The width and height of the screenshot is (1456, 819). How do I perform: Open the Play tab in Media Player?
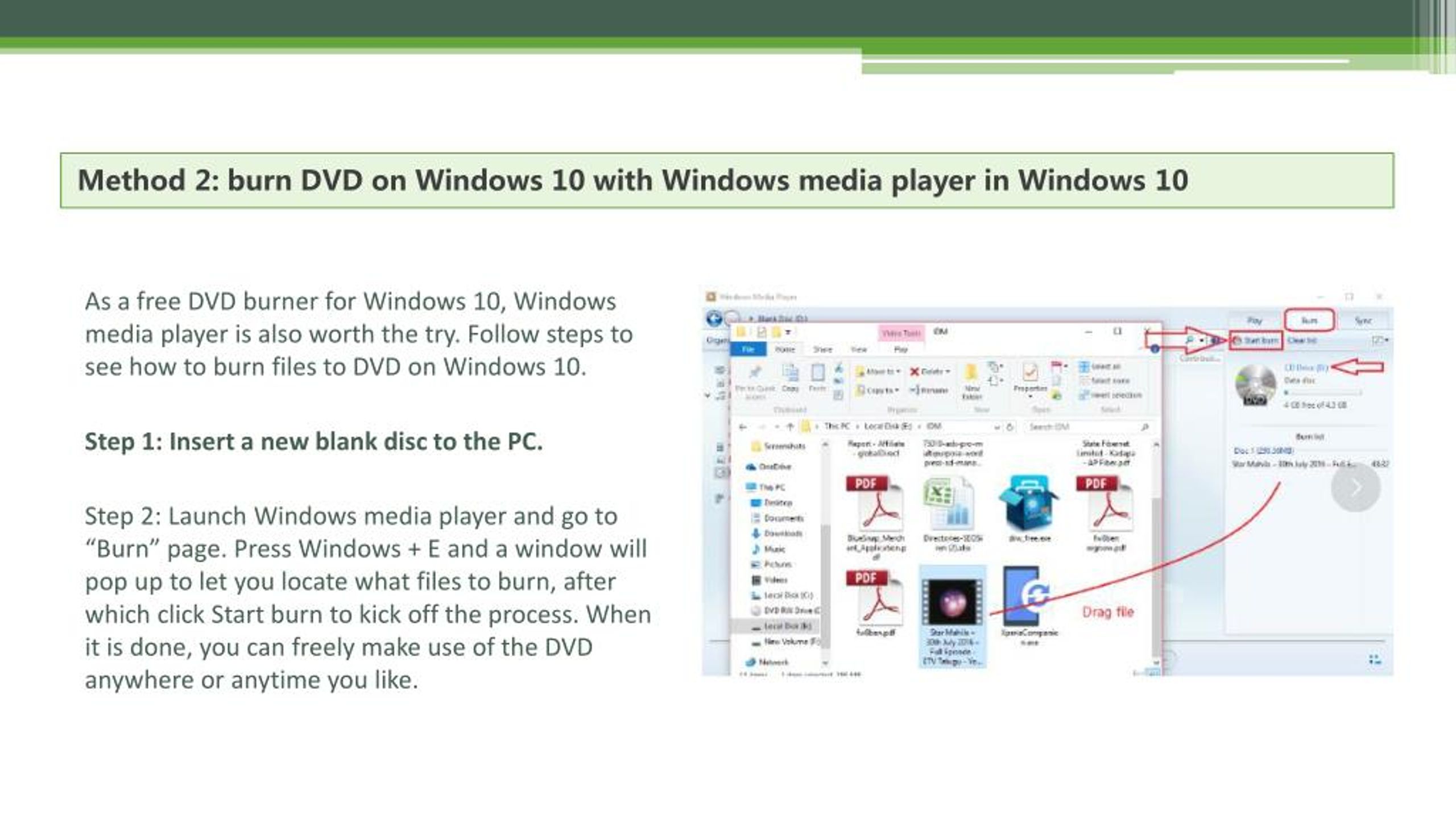[x=1254, y=321]
